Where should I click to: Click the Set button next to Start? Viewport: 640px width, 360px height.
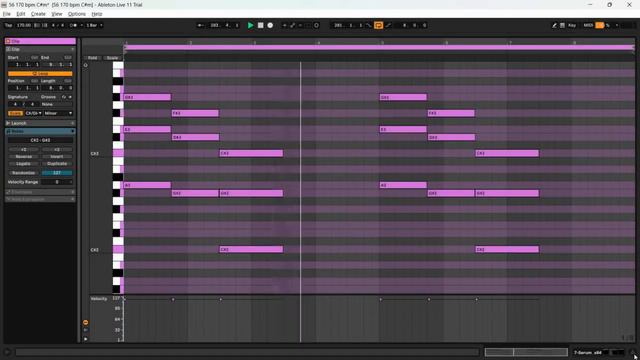[34, 58]
